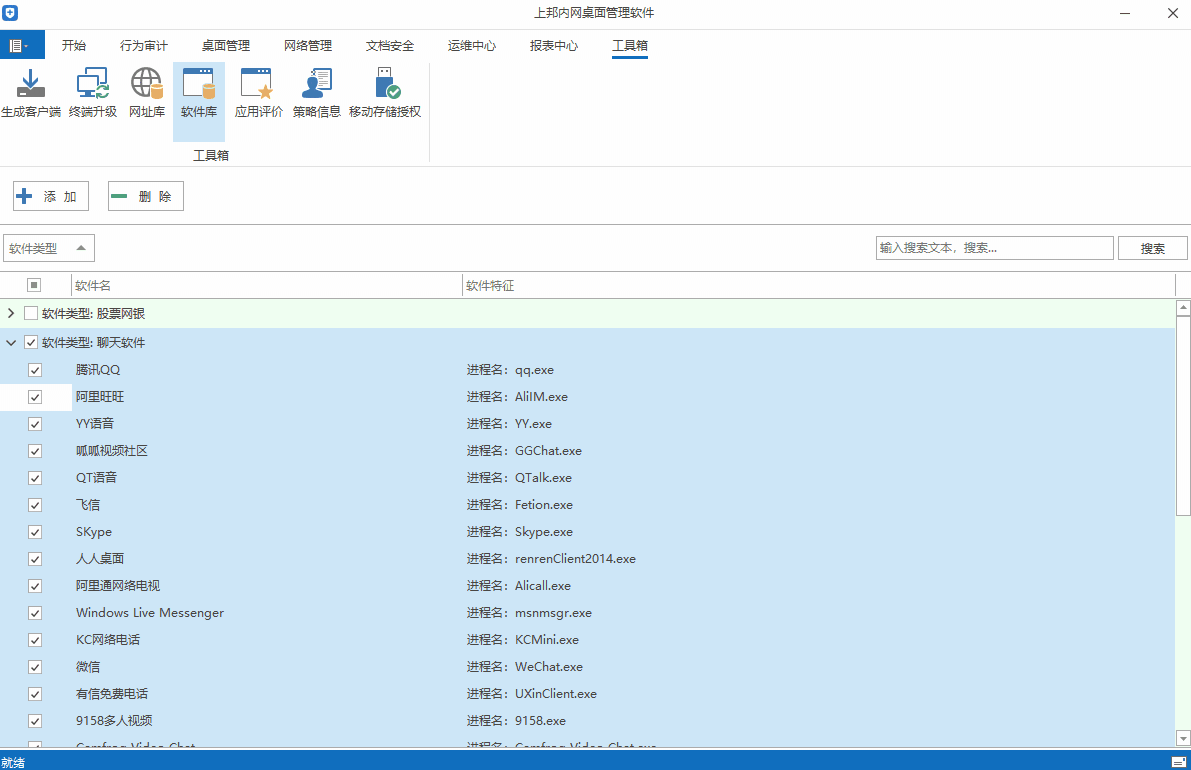Viewport: 1191px width, 770px height.
Task: Click the vertical scrollbar down arrow
Action: tap(1183, 738)
